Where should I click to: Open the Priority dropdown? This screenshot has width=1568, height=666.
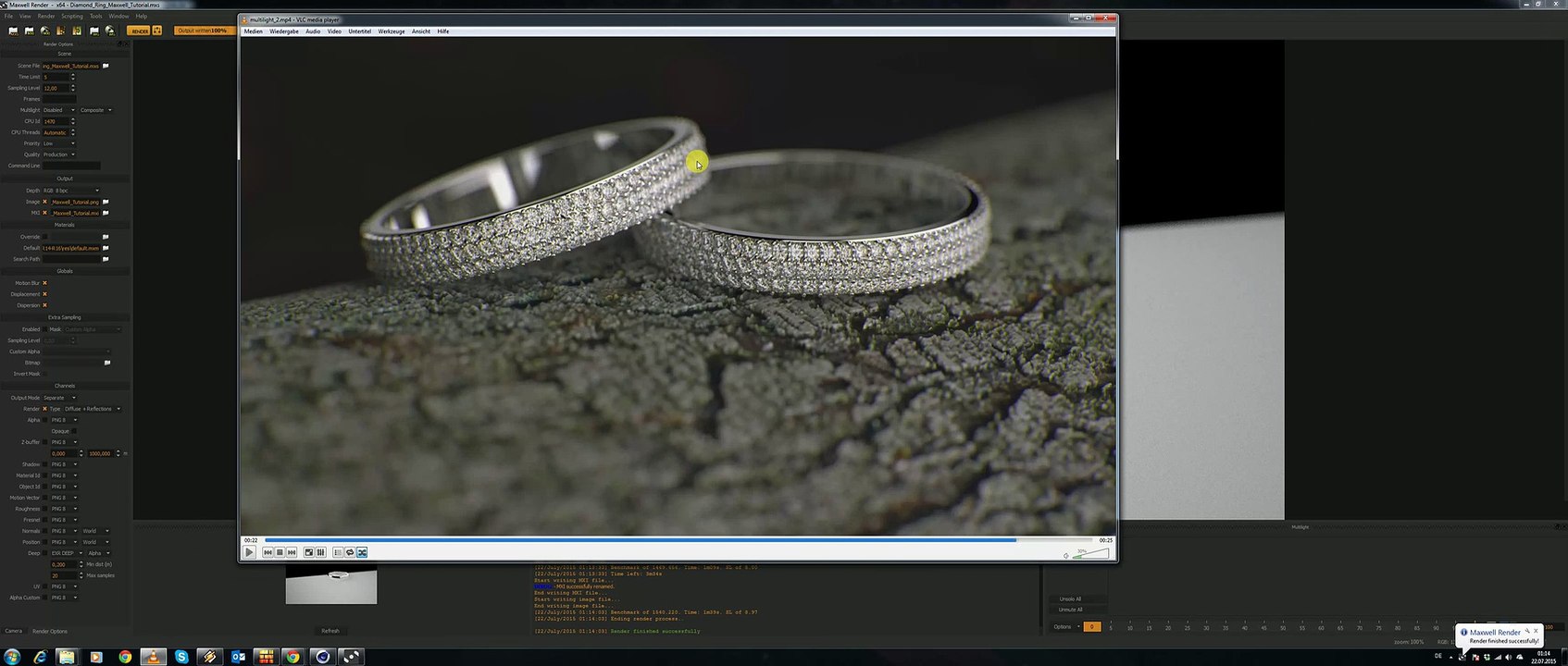tap(59, 143)
